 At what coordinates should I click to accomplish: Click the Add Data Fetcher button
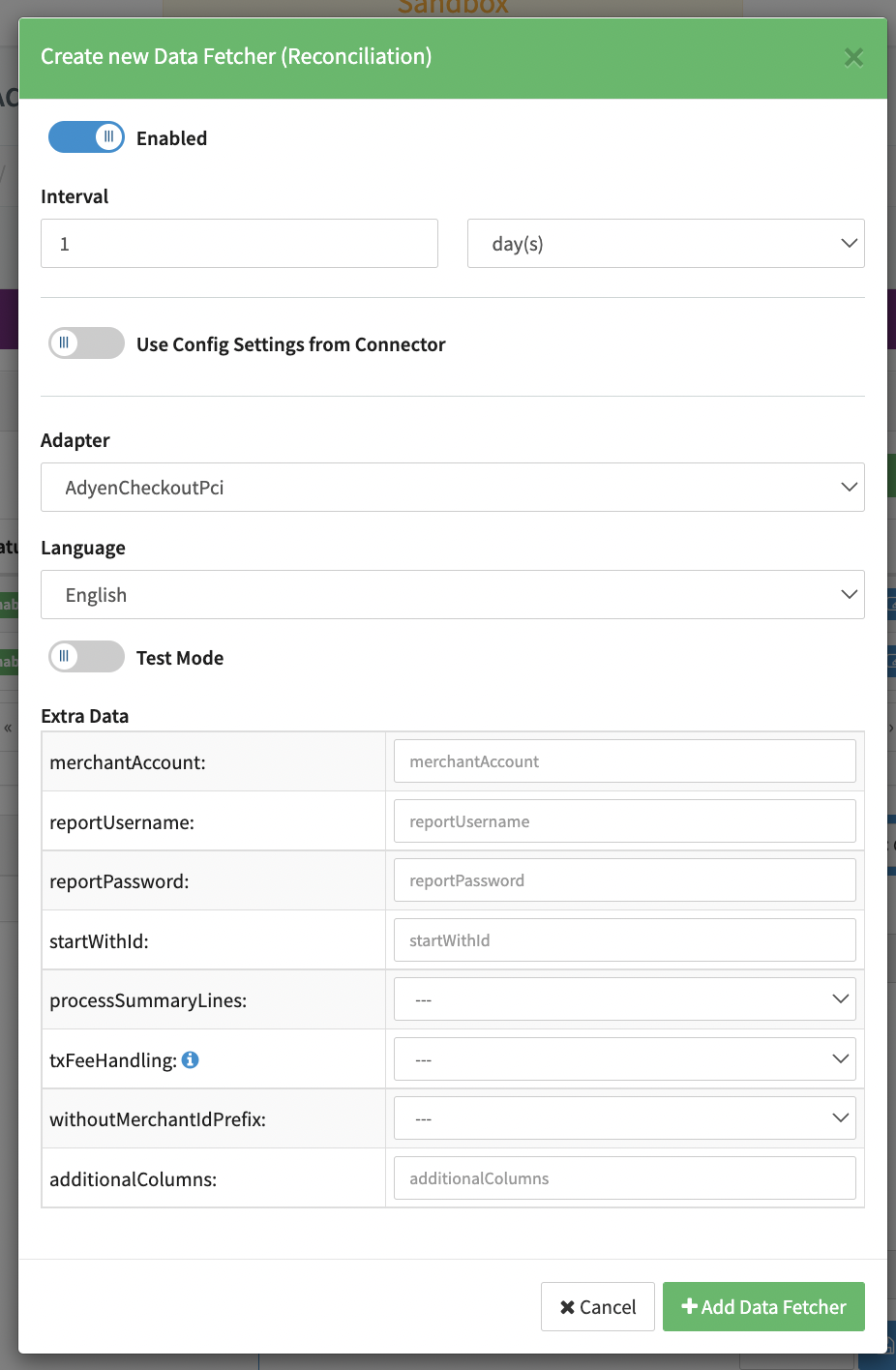(763, 1307)
